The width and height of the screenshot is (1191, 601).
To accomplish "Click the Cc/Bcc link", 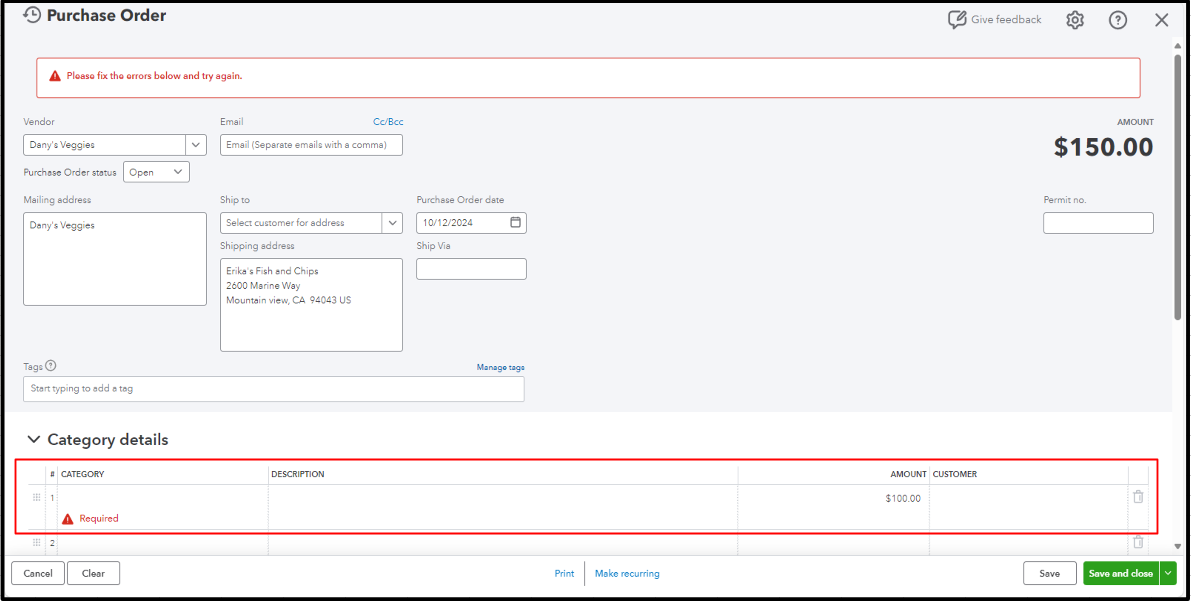I will (x=388, y=122).
